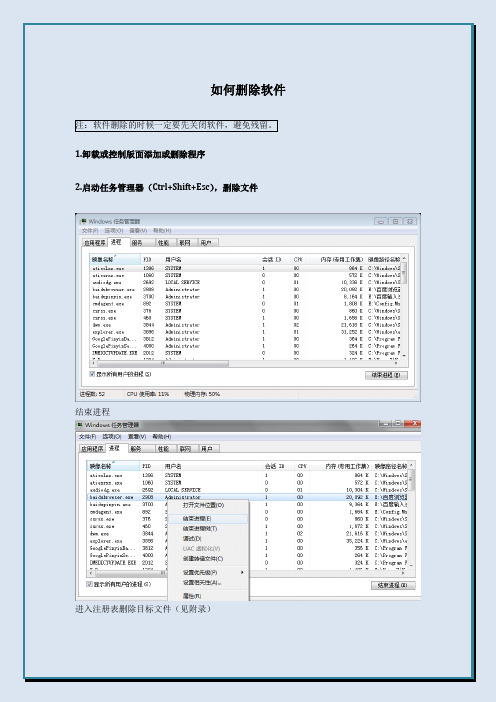This screenshot has width=496, height=702.
Task: Choose 打开文件位置(O) in the context menu
Action: tap(203, 505)
